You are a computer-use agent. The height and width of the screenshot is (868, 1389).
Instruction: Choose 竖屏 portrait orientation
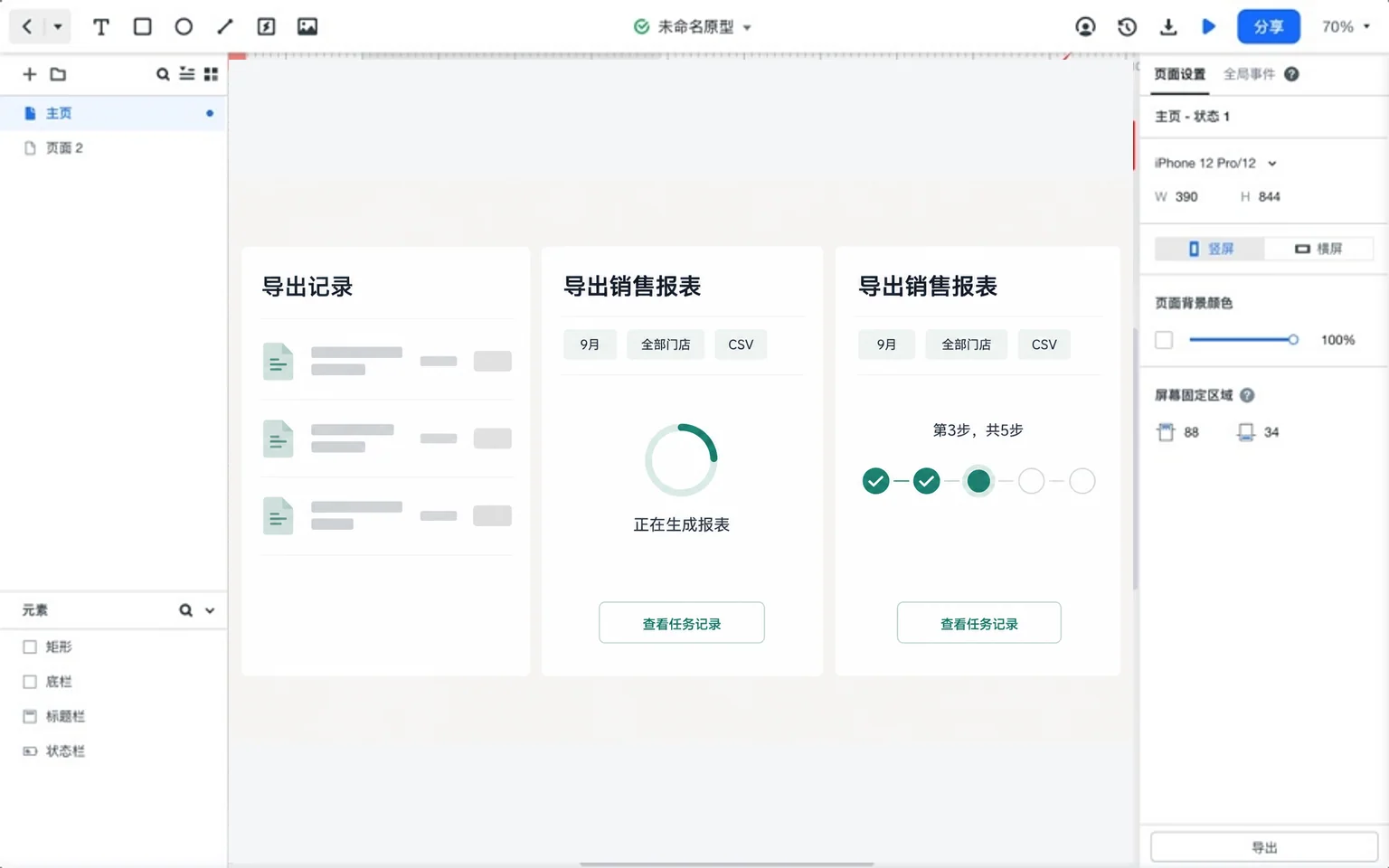[x=1210, y=248]
